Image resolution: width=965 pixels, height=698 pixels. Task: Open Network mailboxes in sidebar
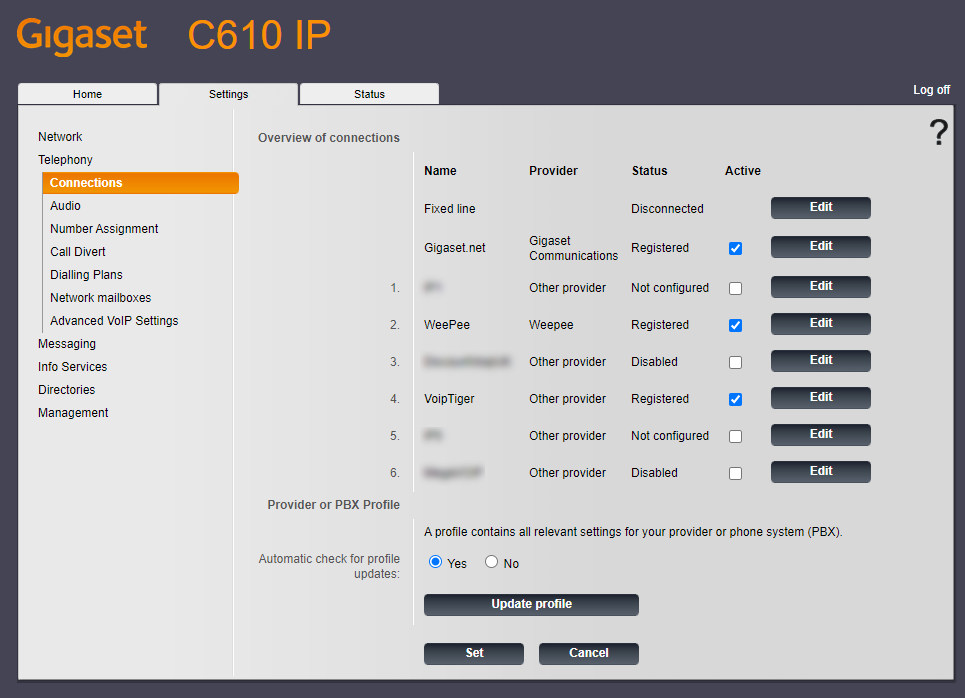pyautogui.click(x=100, y=298)
